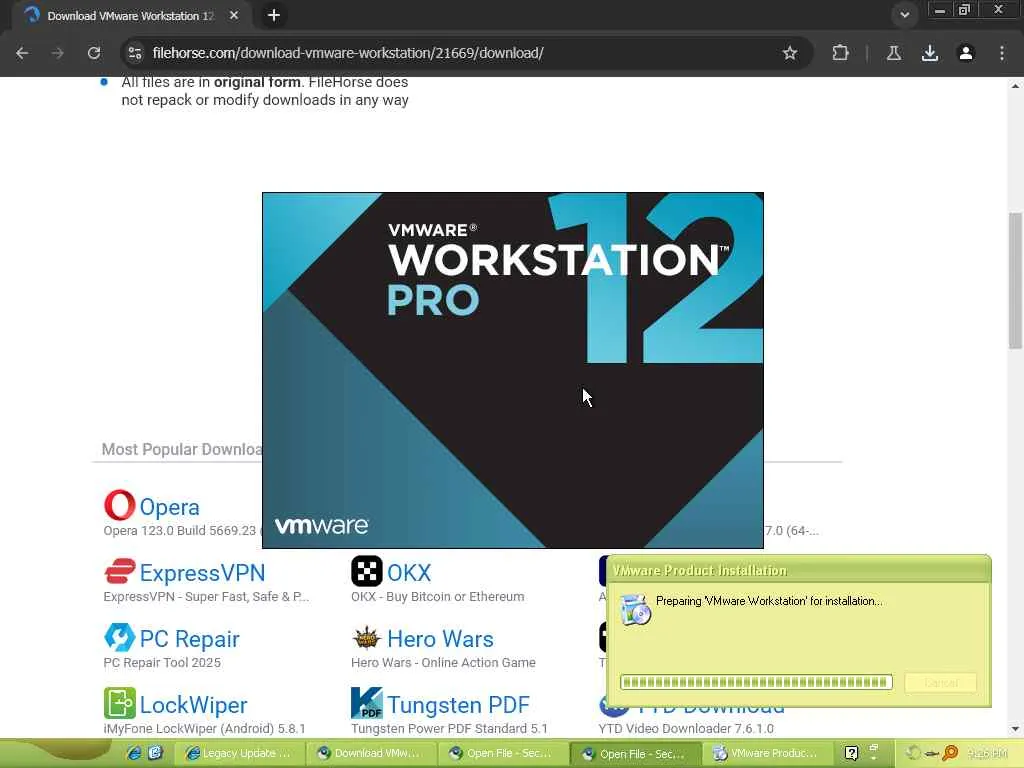Reload the FileHorse download page
The height and width of the screenshot is (768, 1024).
pos(94,53)
